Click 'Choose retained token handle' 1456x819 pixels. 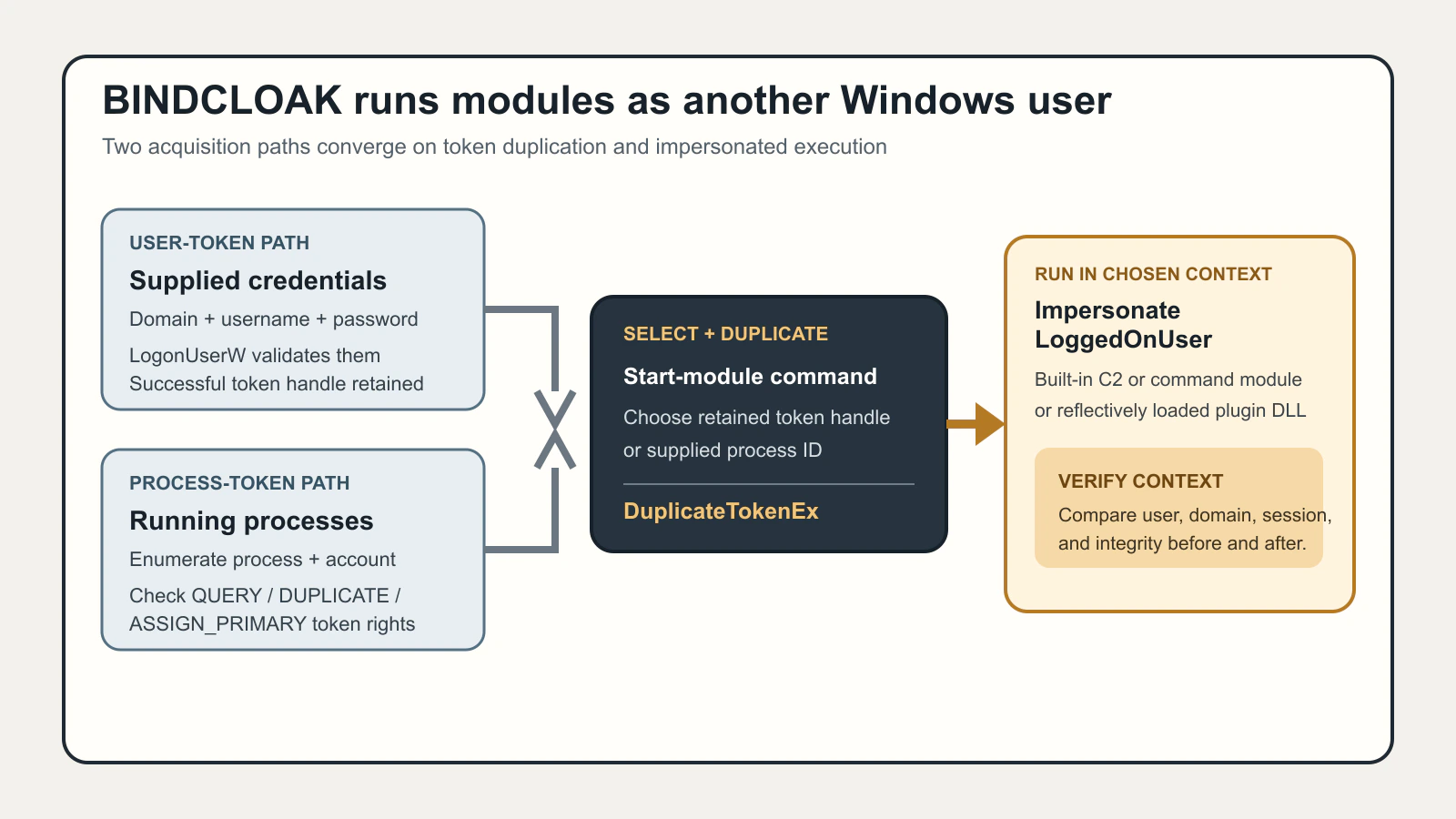pyautogui.click(x=756, y=418)
